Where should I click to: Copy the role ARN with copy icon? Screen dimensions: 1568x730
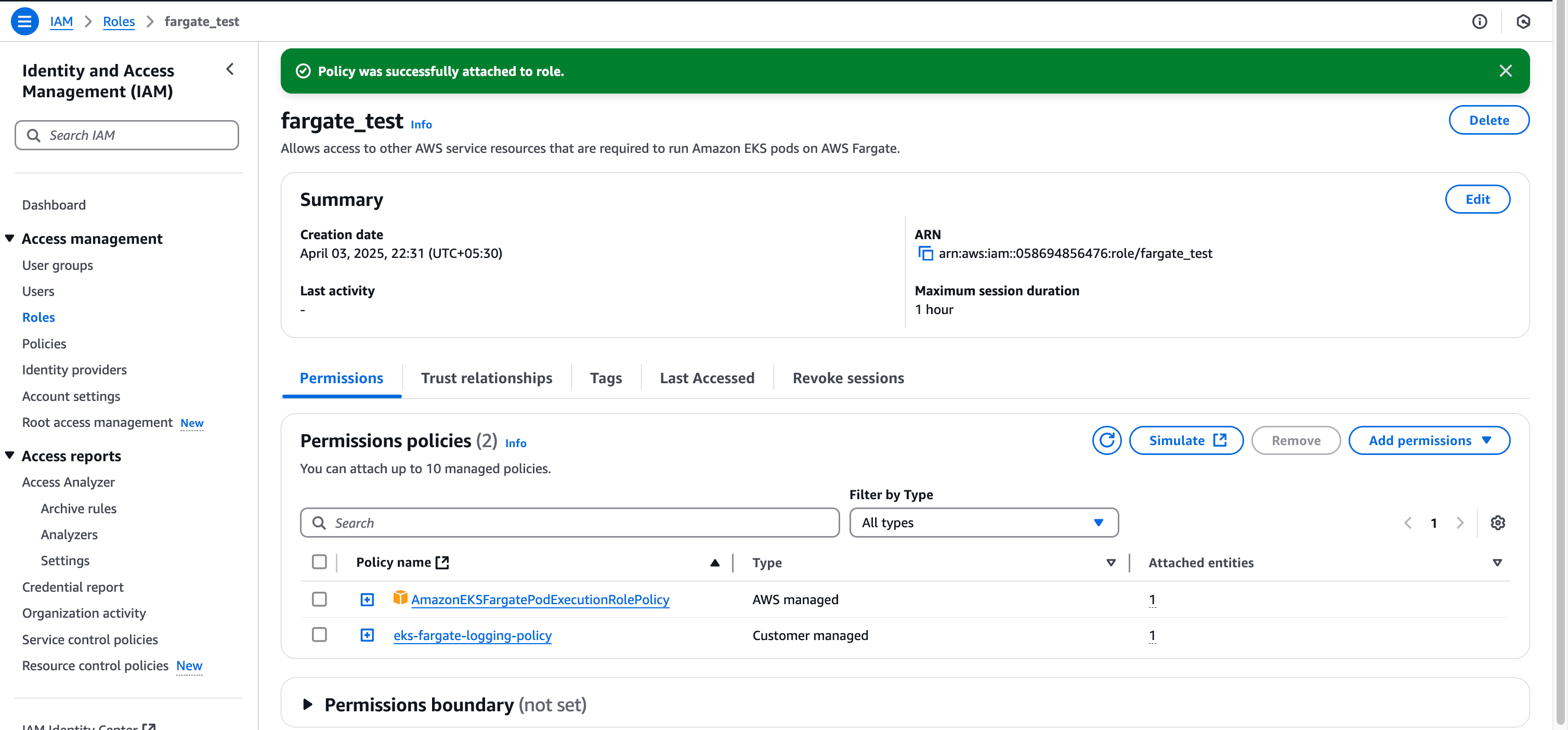coord(925,253)
